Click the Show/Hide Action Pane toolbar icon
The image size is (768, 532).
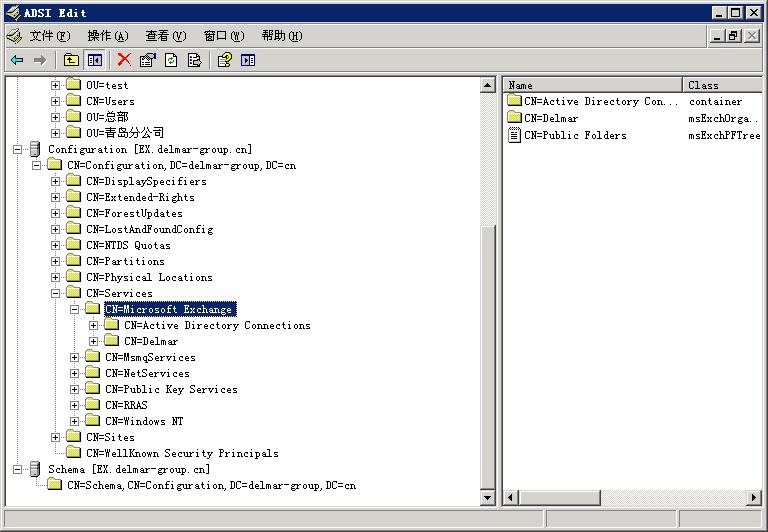tap(248, 60)
